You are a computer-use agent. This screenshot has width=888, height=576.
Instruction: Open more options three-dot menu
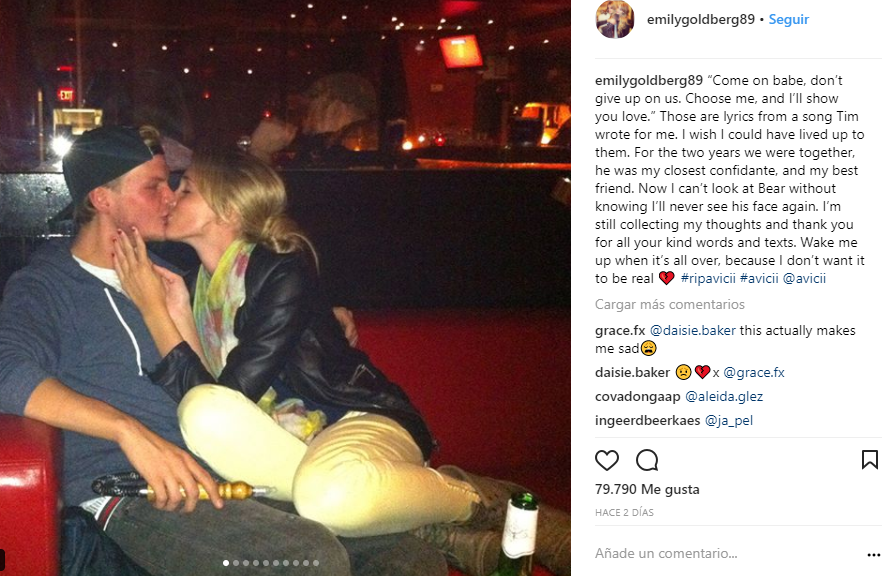(873, 555)
